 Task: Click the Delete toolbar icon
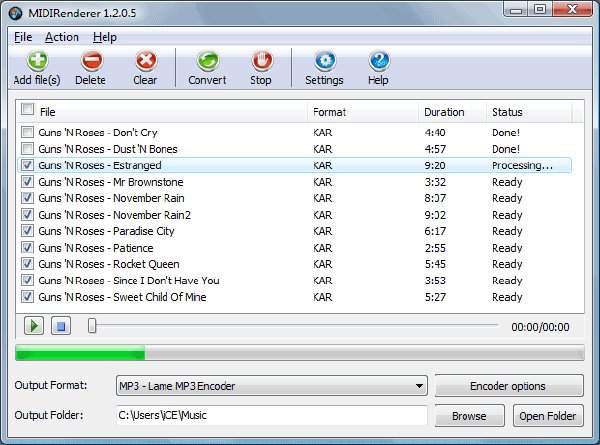(91, 61)
